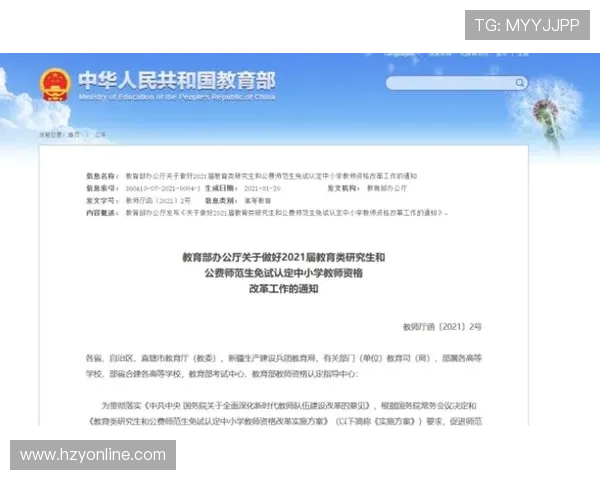The width and height of the screenshot is (600, 480).
Task: Click the TG: MYYJJPP watermark label
Action: coord(527,25)
